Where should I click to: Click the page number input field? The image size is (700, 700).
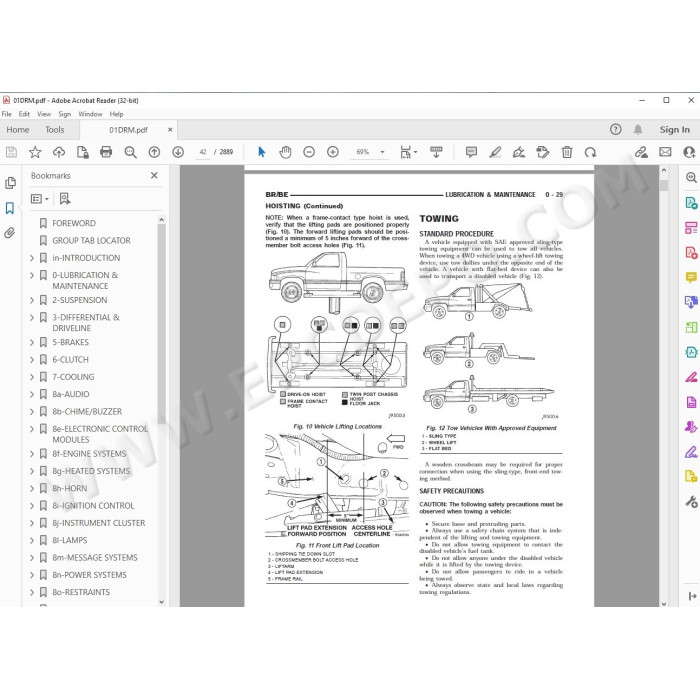(x=203, y=152)
